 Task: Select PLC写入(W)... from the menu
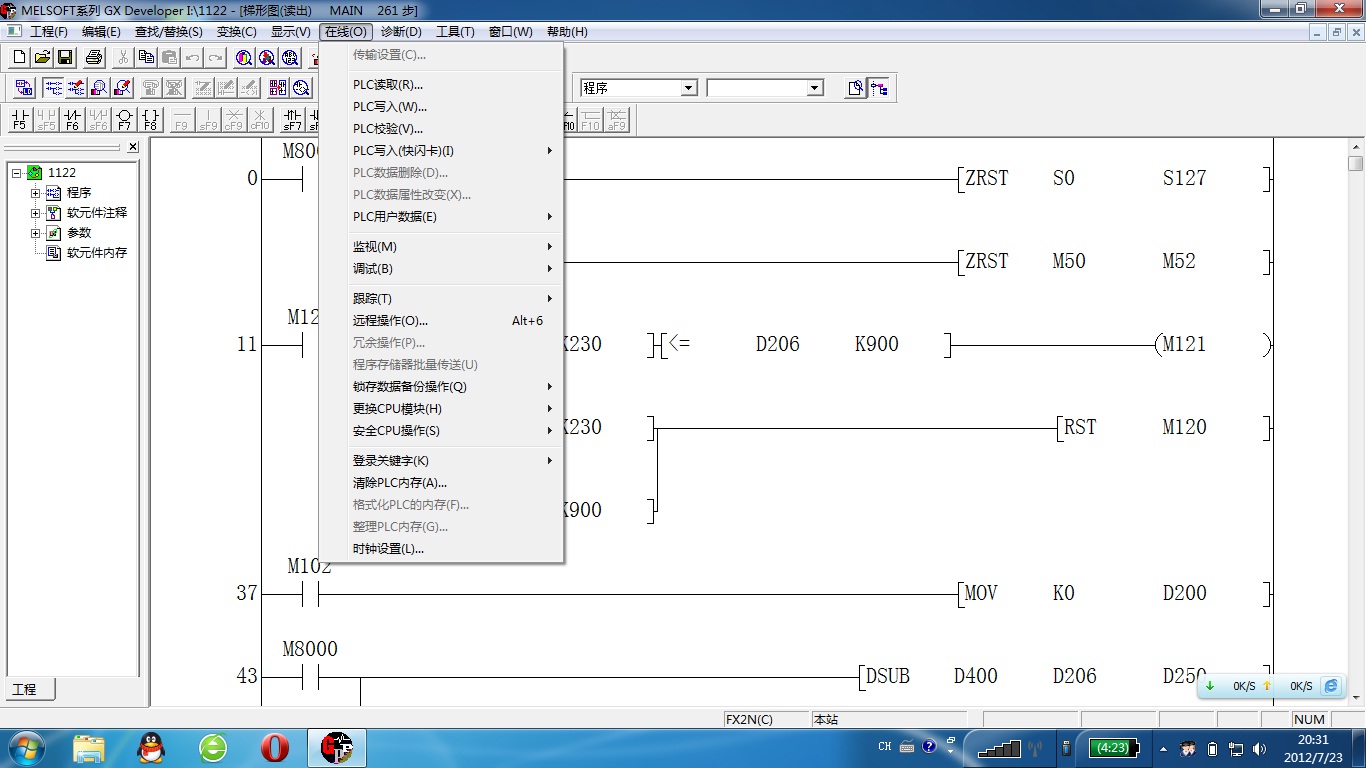390,107
